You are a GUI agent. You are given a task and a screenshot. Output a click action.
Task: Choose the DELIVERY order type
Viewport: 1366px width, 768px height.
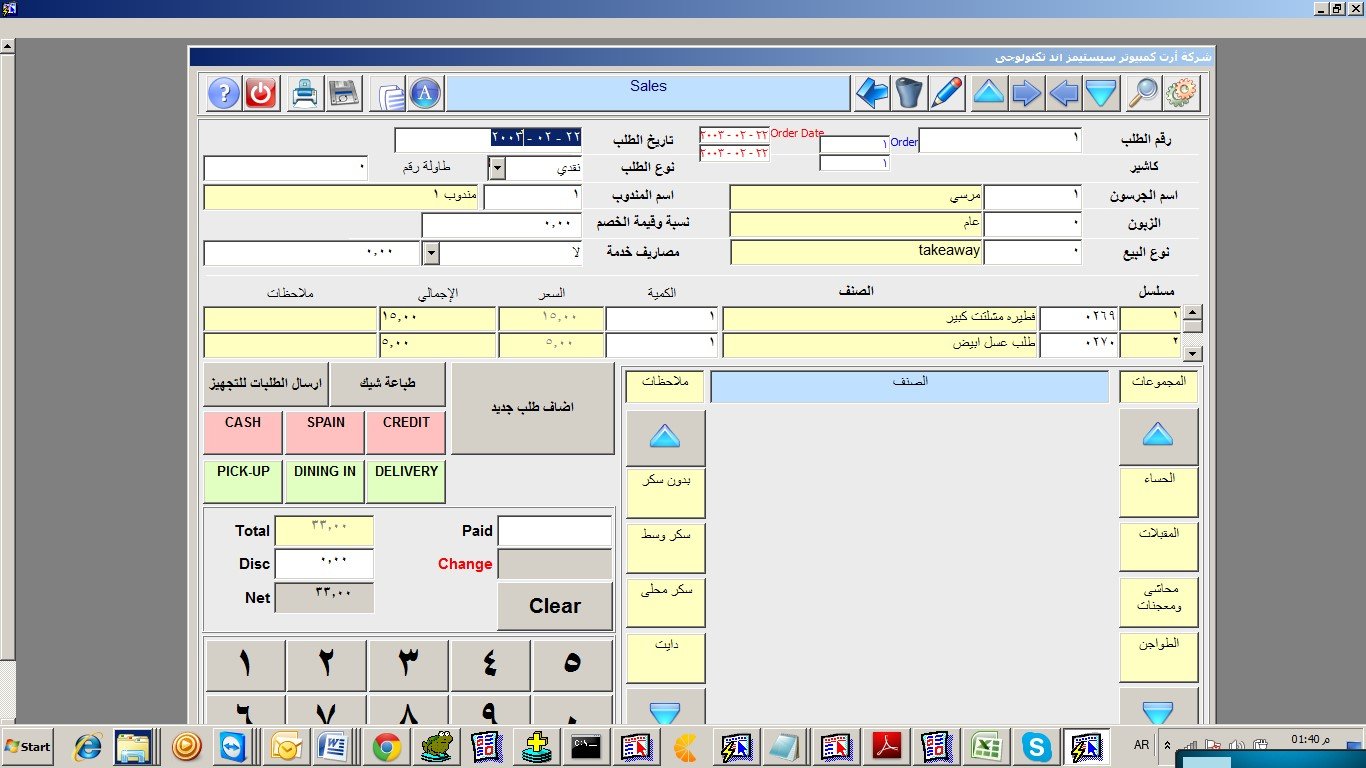(x=406, y=481)
